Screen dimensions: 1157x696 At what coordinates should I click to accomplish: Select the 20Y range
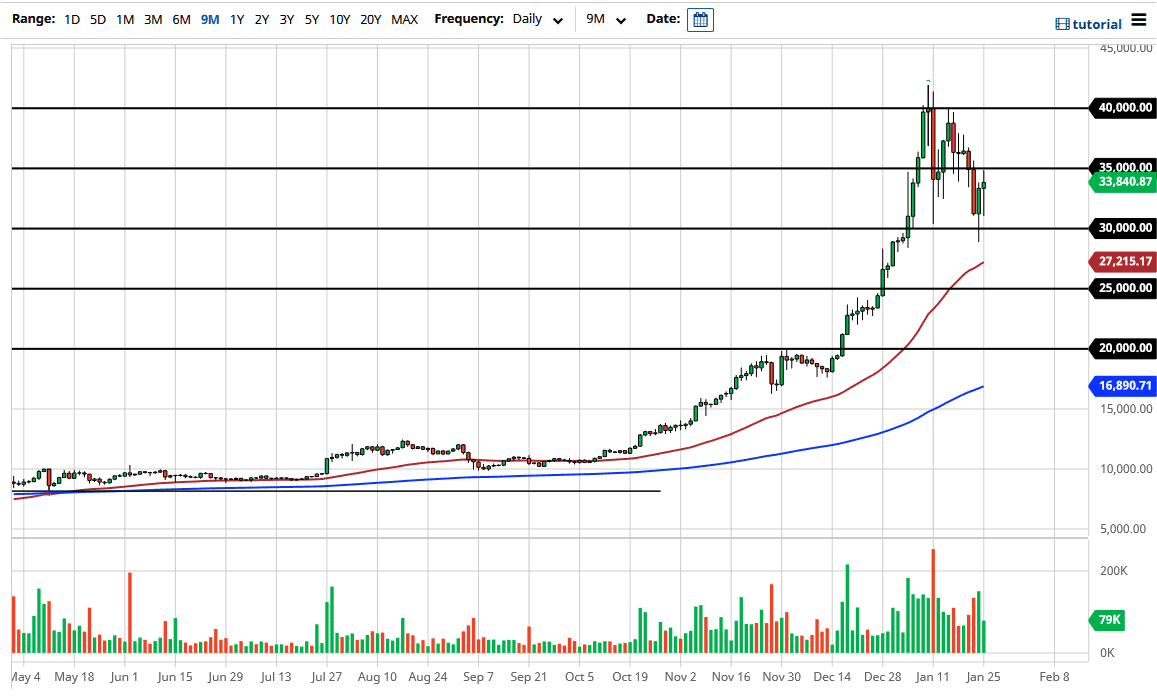[x=369, y=19]
